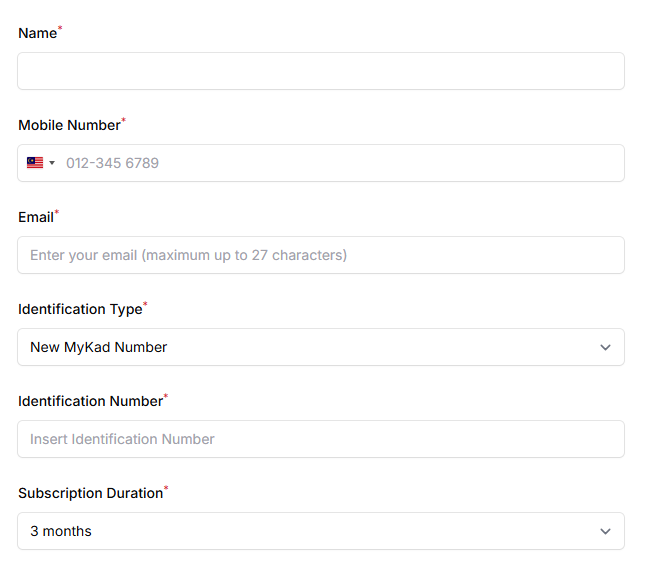Click the Email input field
The image size is (648, 561).
point(320,255)
